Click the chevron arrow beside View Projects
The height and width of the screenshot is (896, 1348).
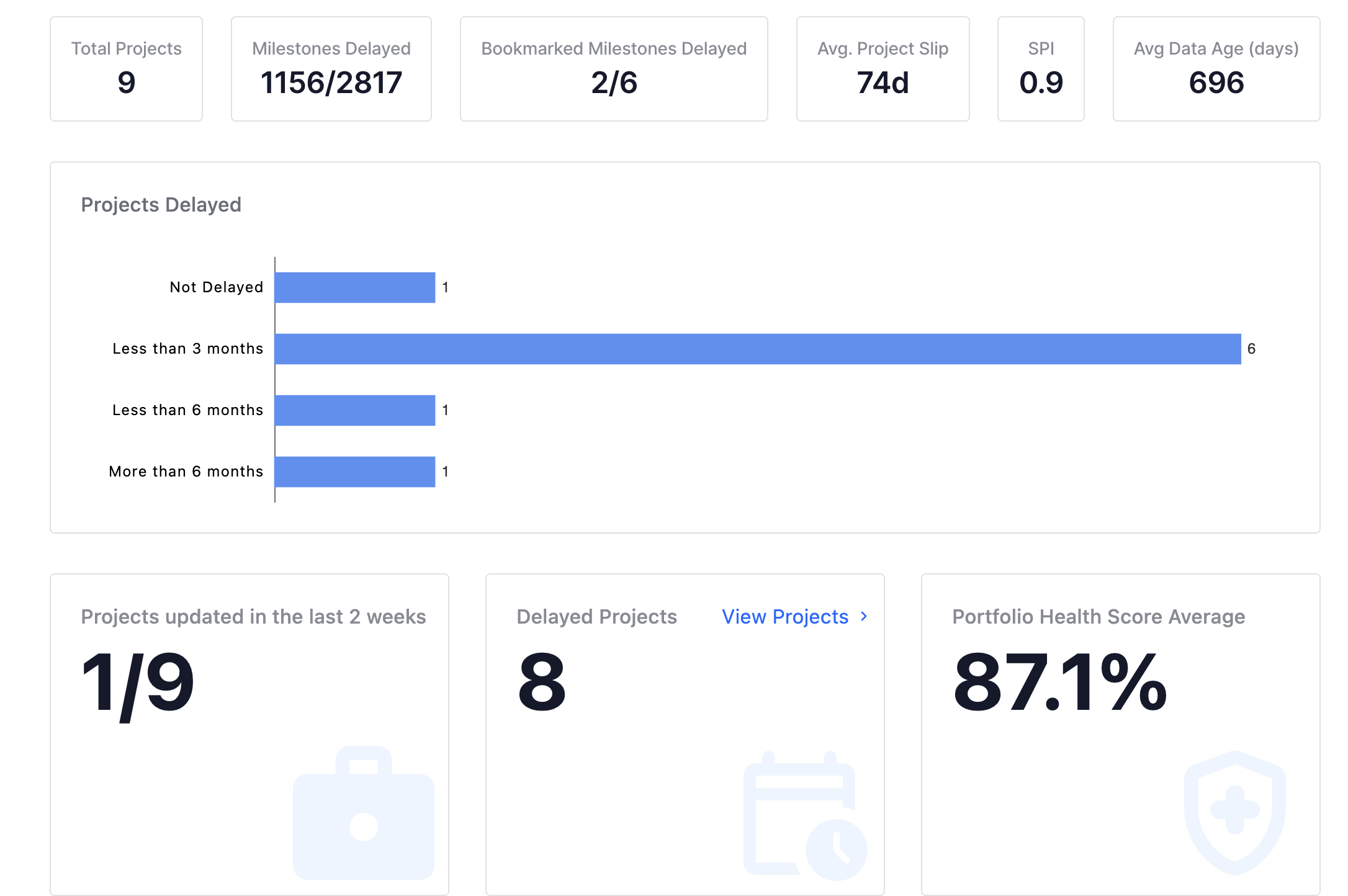[x=864, y=616]
